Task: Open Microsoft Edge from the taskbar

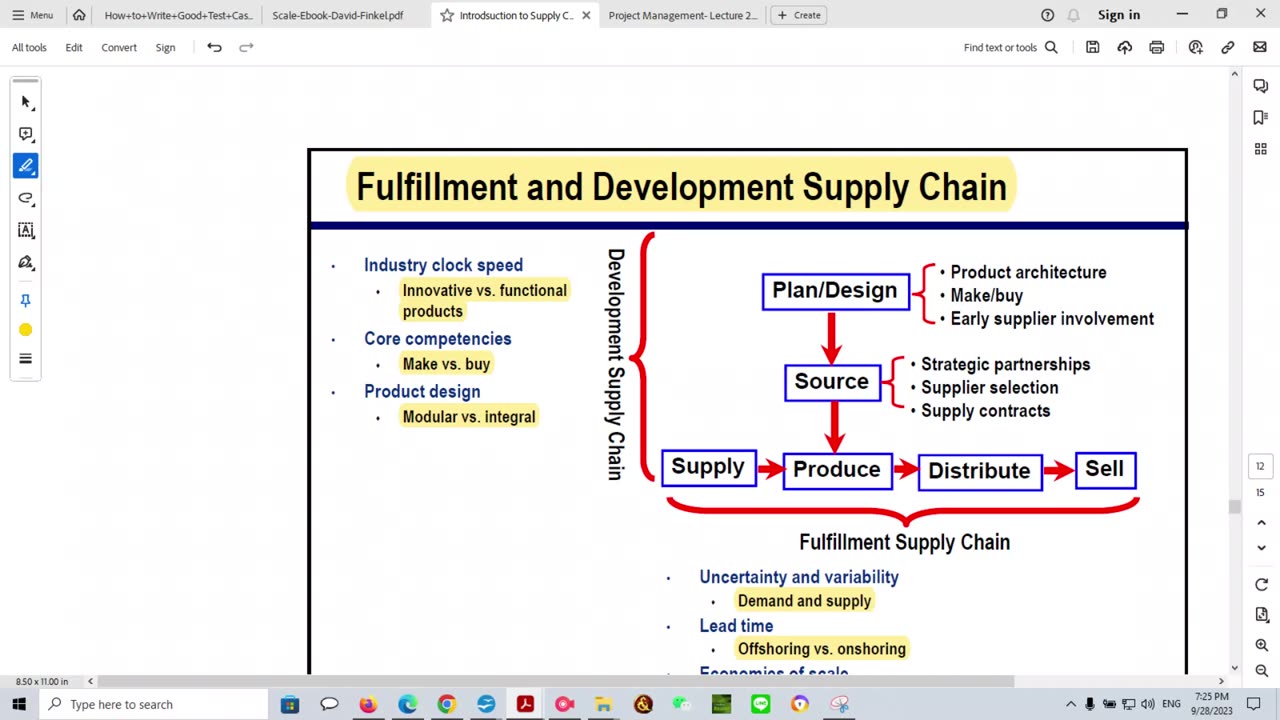Action: tap(407, 704)
